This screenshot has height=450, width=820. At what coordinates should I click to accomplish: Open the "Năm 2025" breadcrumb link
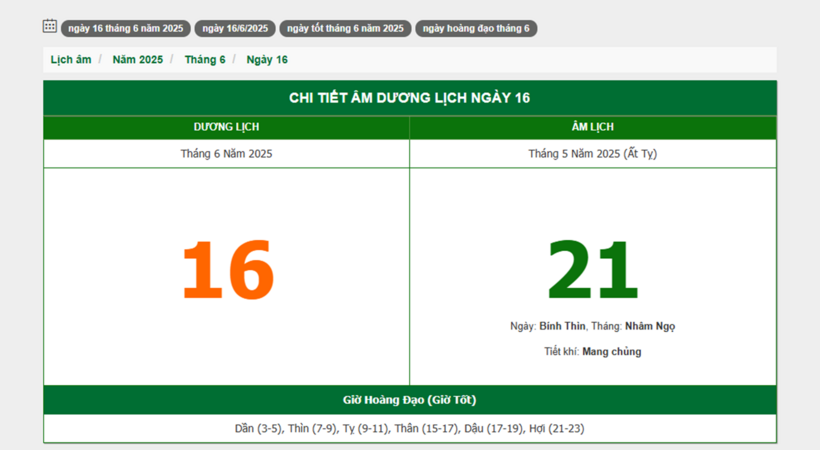(138, 60)
